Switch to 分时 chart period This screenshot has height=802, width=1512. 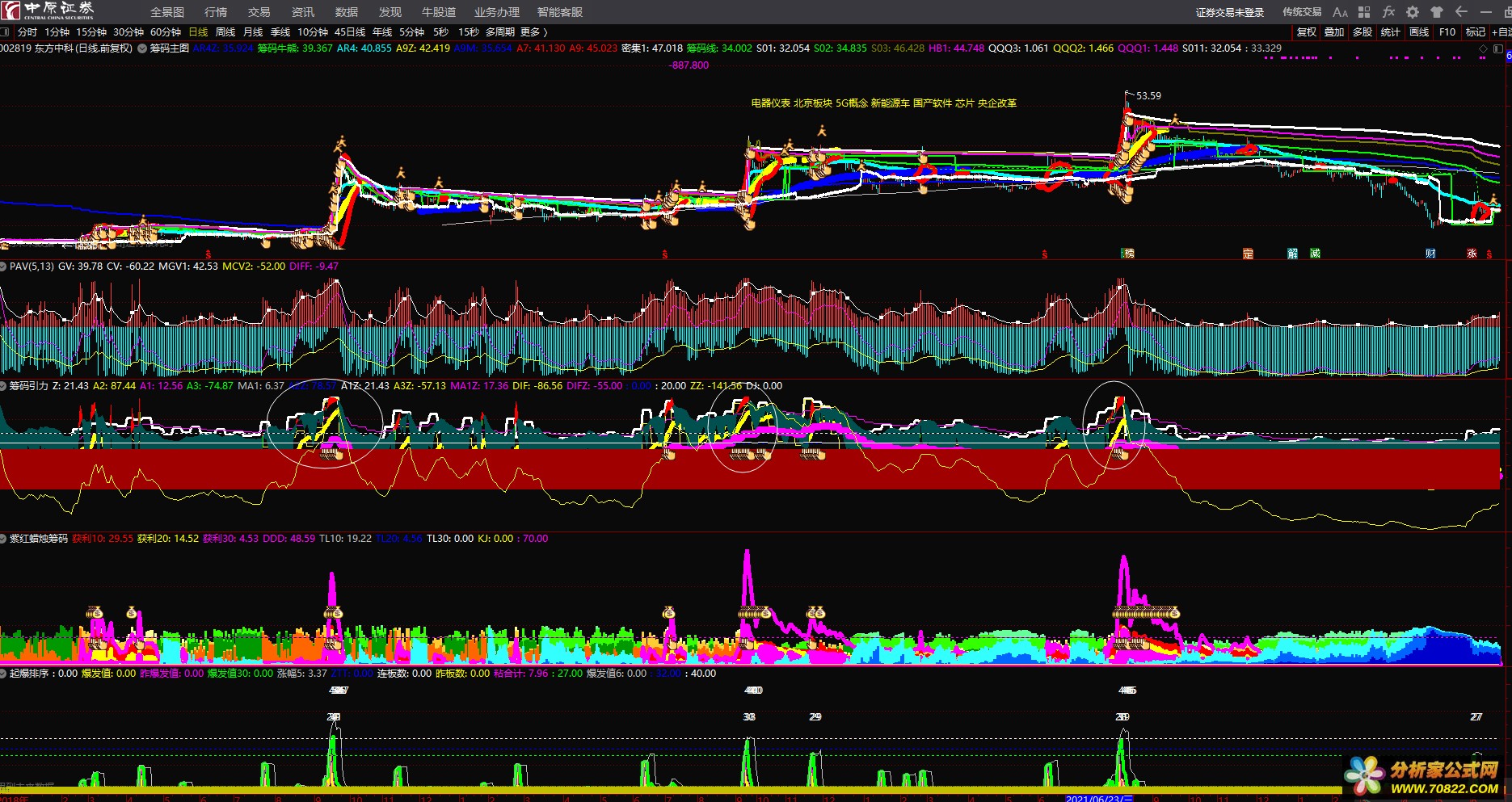tap(27, 32)
